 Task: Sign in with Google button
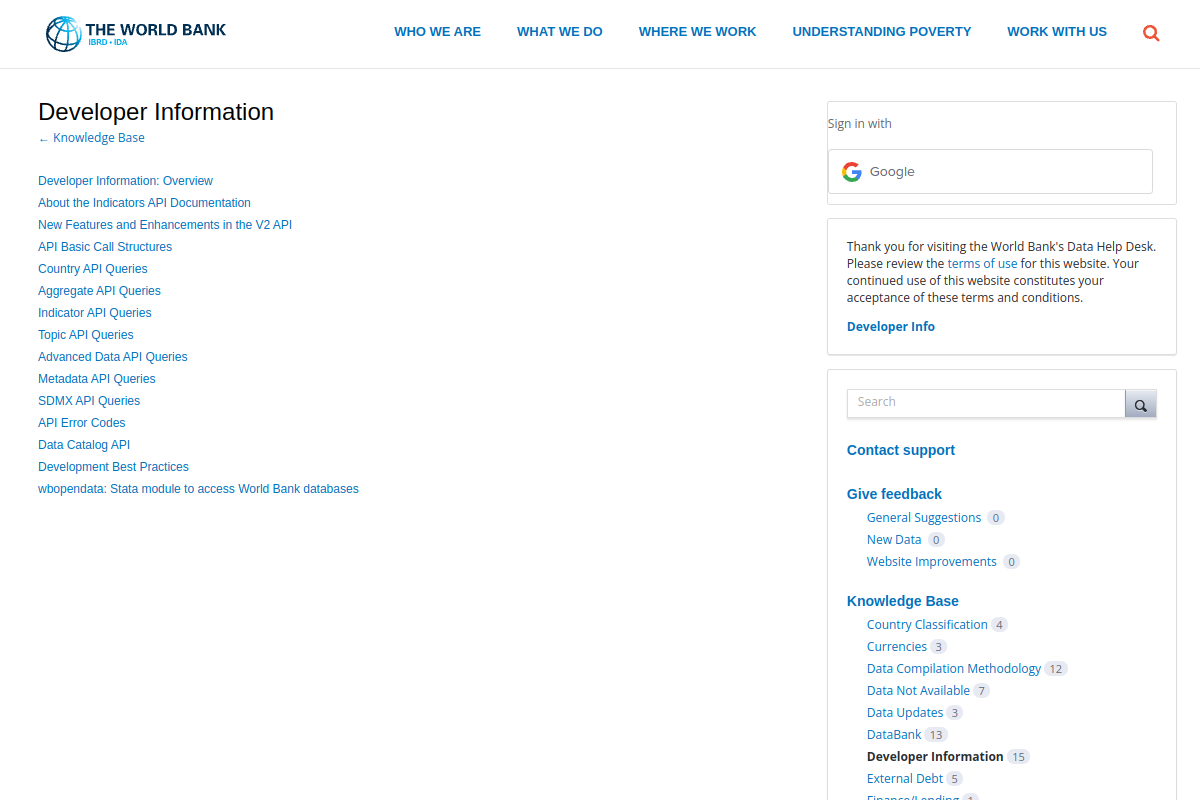click(990, 172)
